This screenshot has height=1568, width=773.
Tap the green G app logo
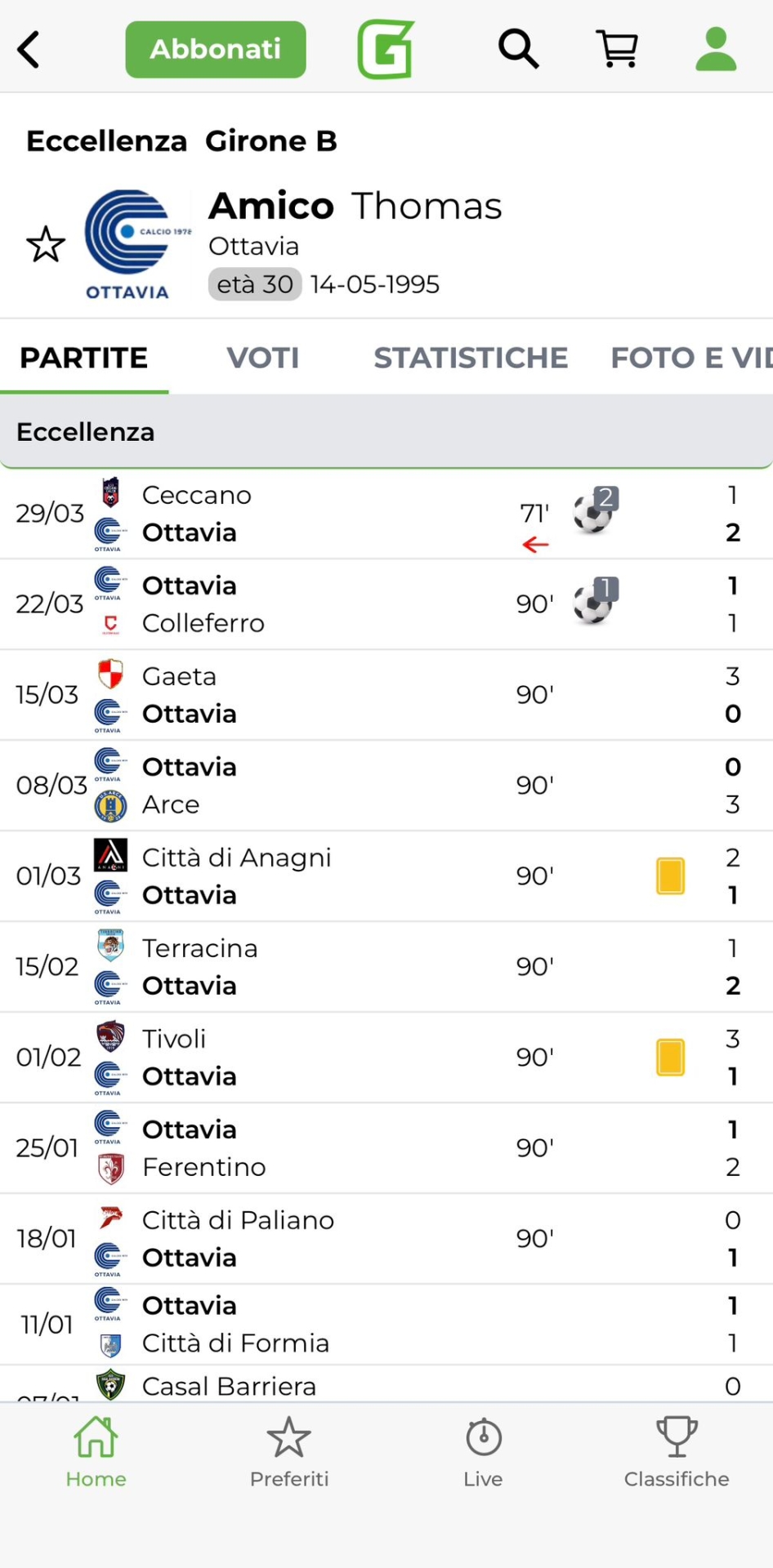tap(386, 50)
